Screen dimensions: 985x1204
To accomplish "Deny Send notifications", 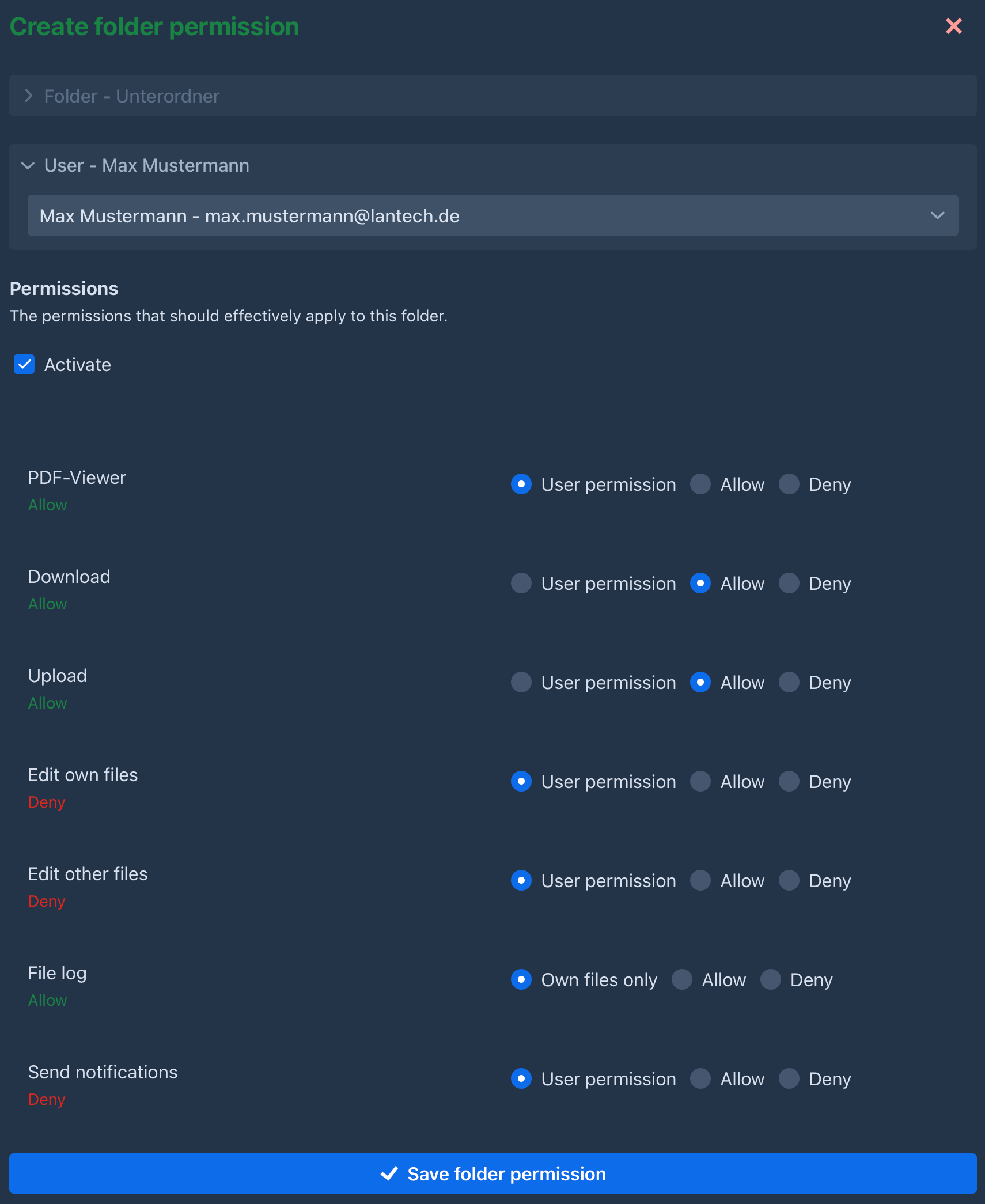I will click(789, 1078).
